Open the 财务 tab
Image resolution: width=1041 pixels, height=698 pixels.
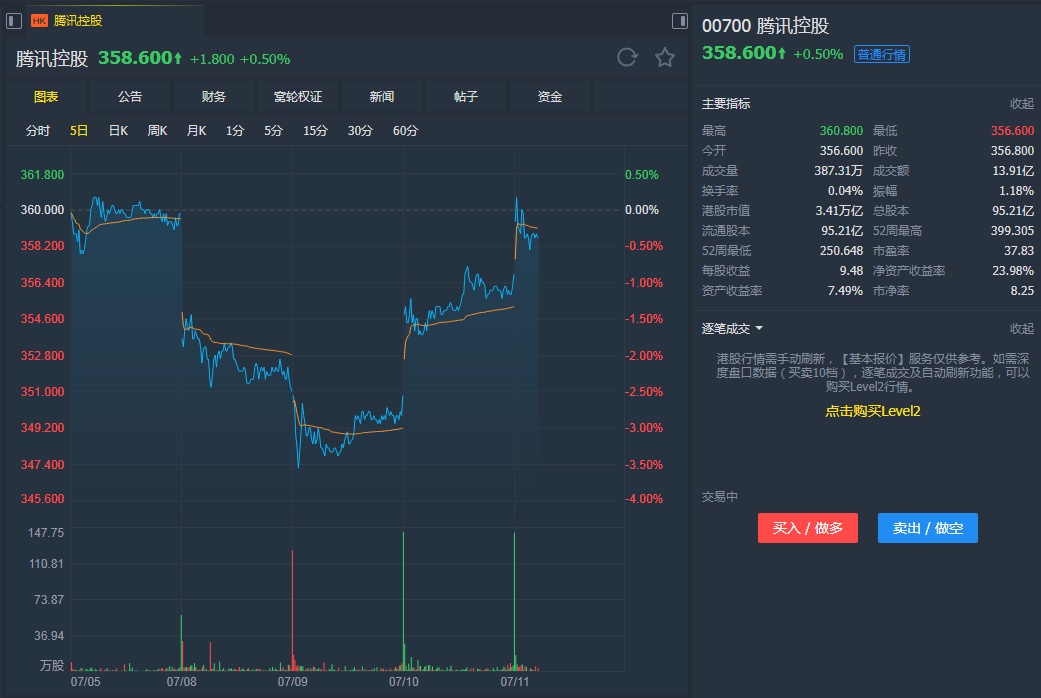213,97
